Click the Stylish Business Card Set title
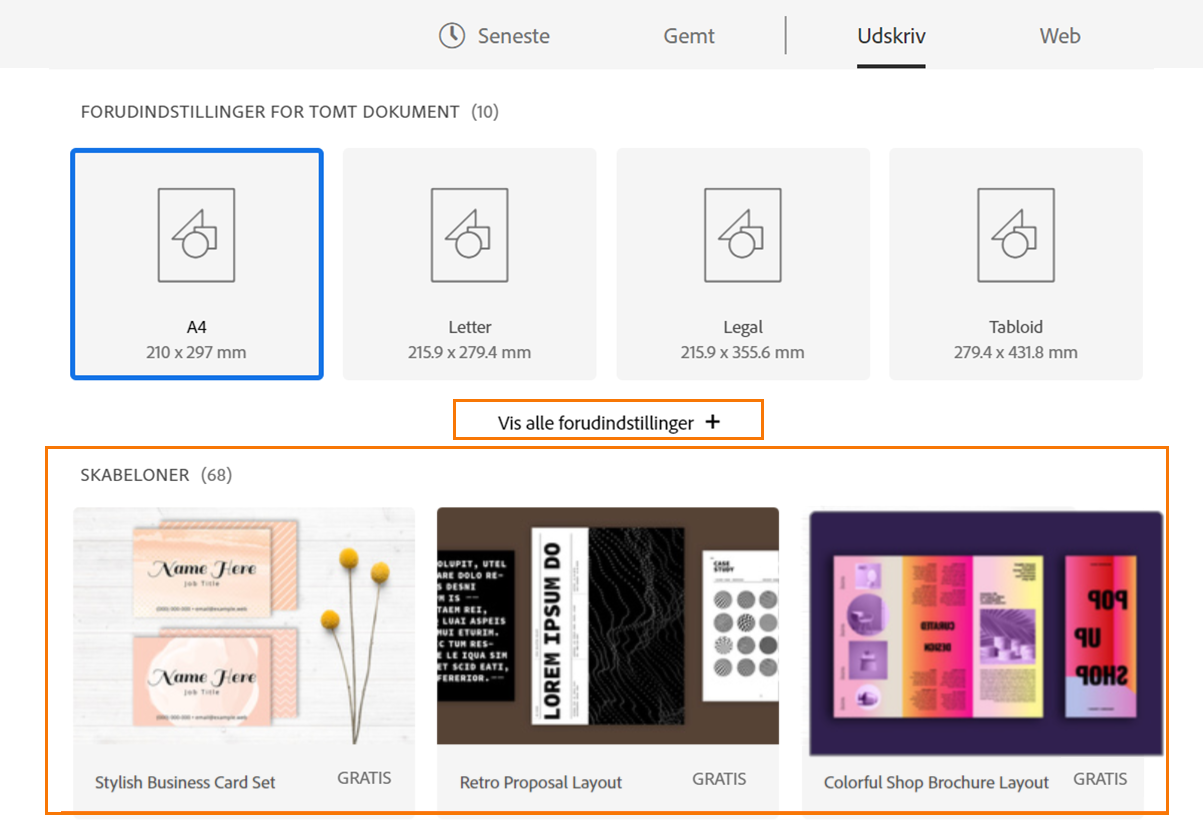 pos(185,782)
